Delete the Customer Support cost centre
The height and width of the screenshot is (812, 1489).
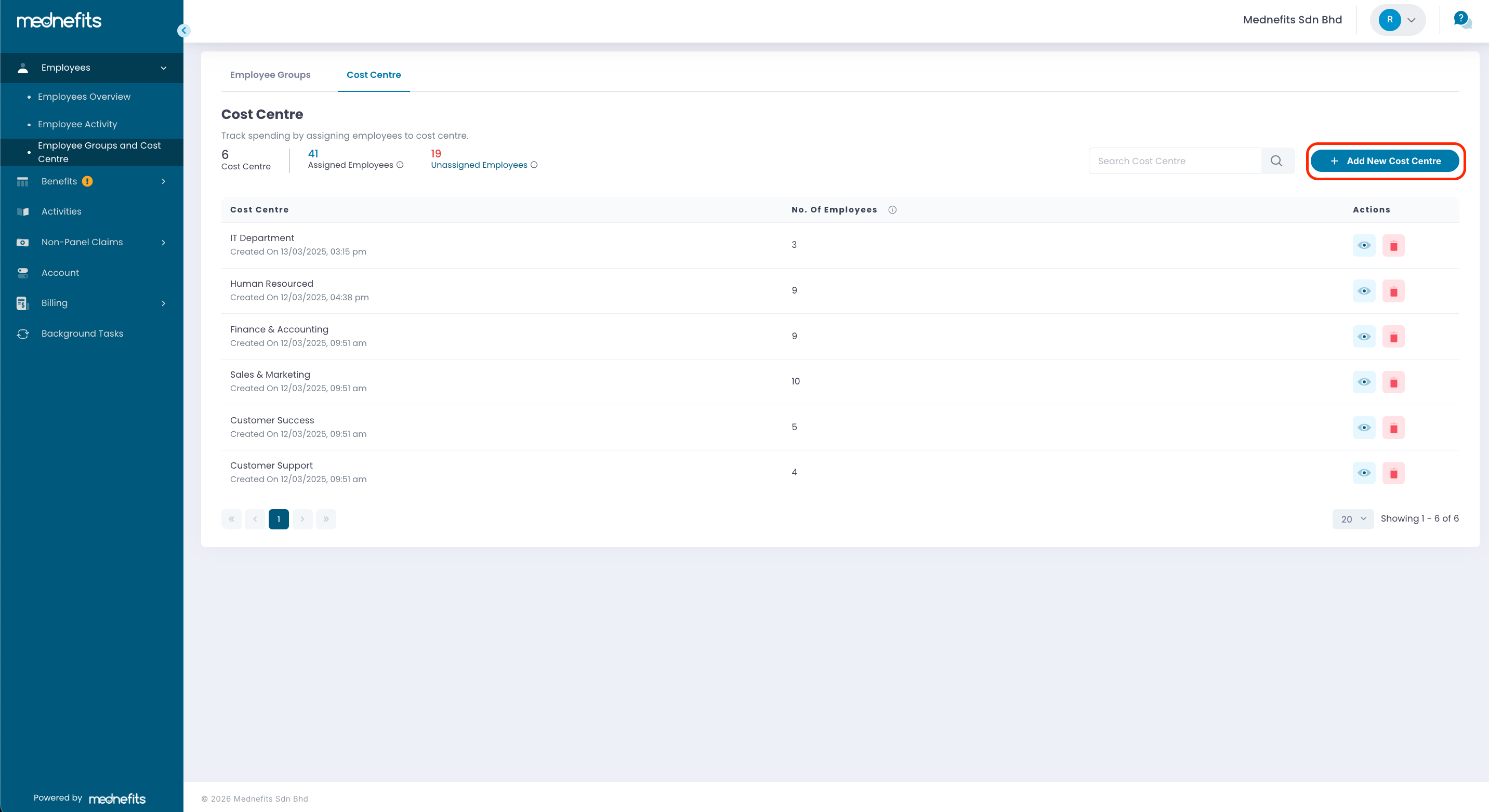1393,473
